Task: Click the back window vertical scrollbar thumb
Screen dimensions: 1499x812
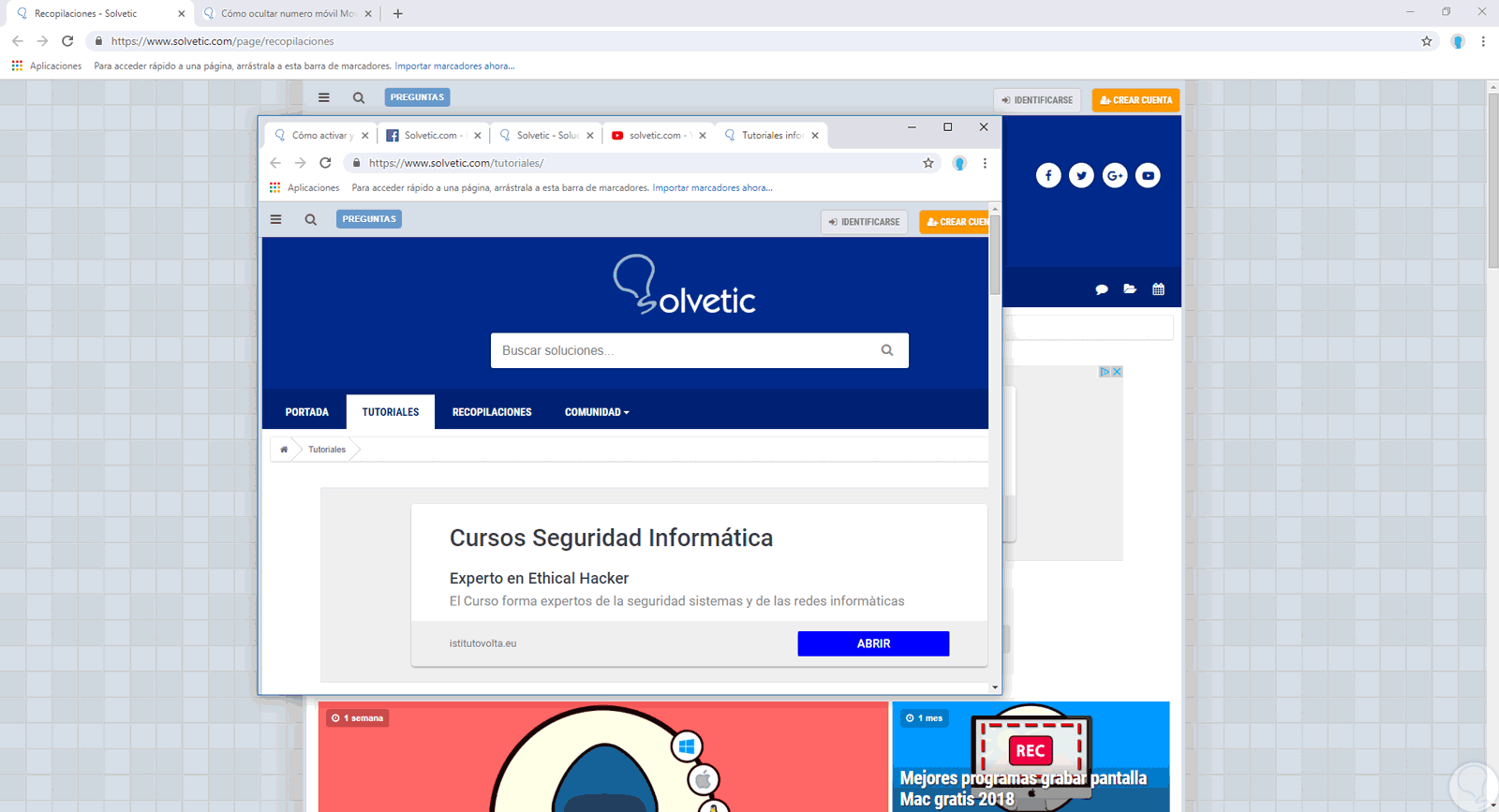Action: pyautogui.click(x=1493, y=181)
